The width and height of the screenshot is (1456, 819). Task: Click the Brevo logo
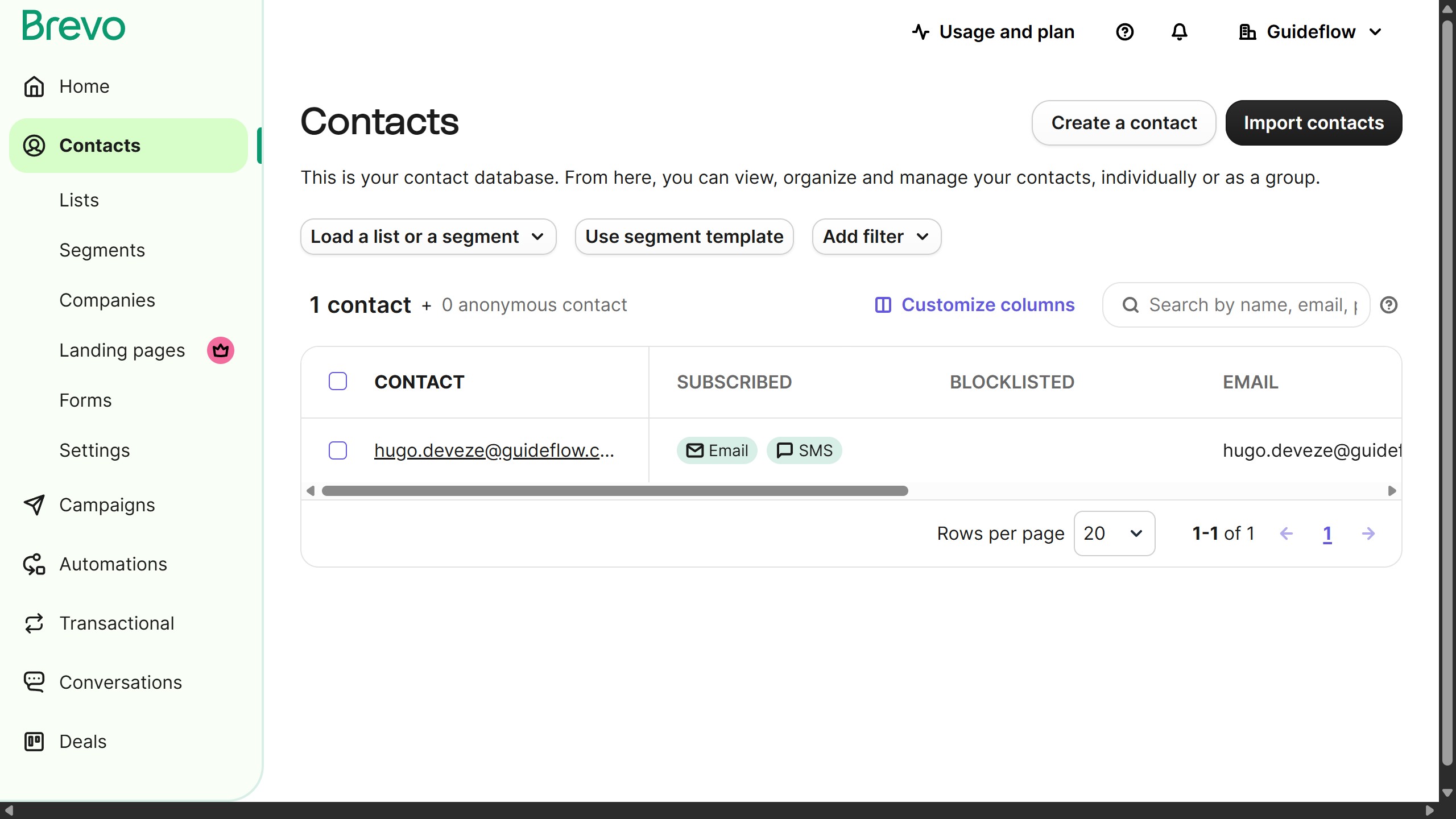73,26
